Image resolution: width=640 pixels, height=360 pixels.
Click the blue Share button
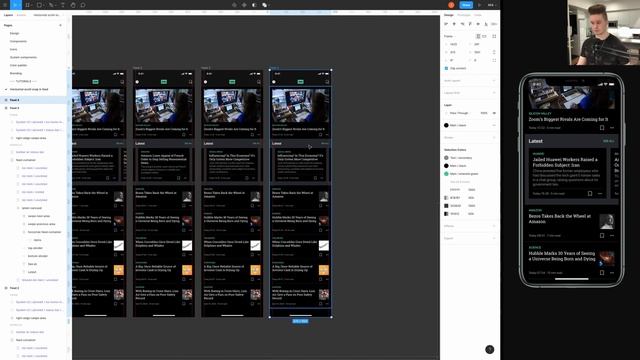click(x=466, y=5)
